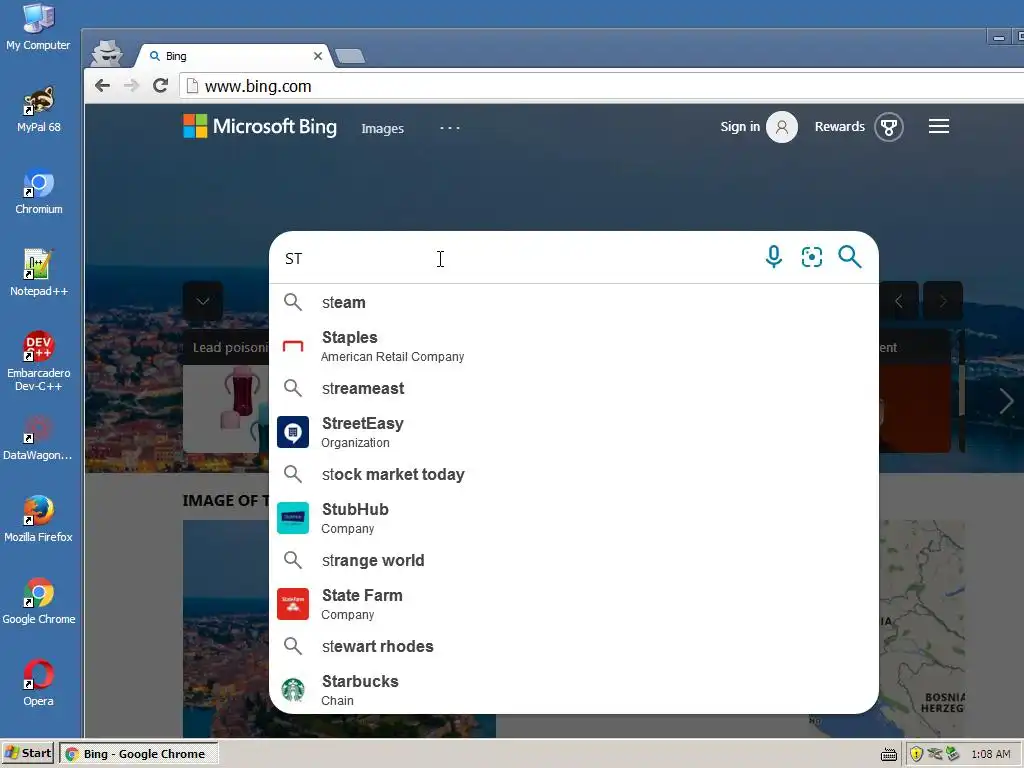Click the Bing search box with ST

pyautogui.click(x=516, y=258)
